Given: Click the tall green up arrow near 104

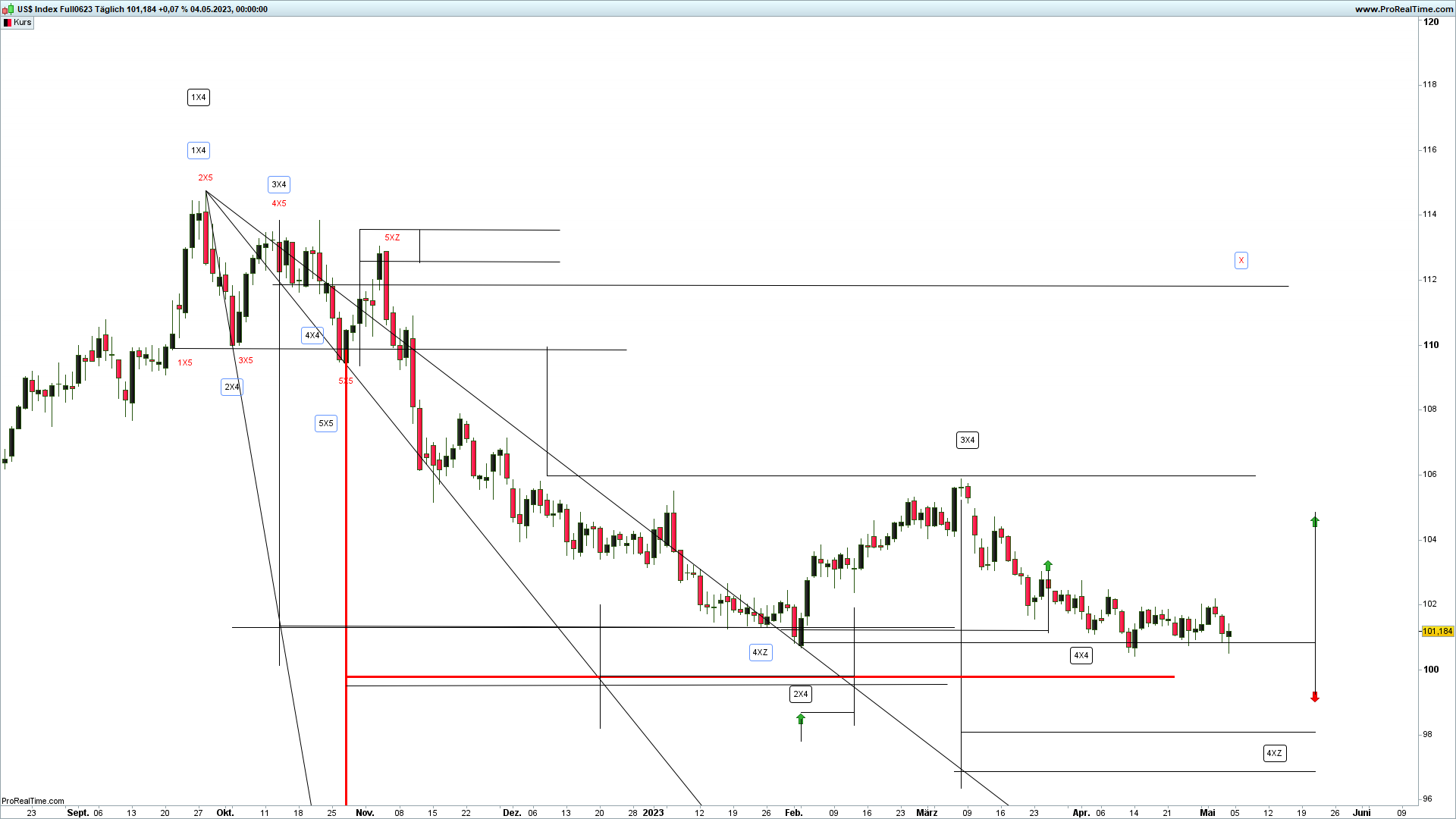Looking at the screenshot, I should [x=1315, y=521].
